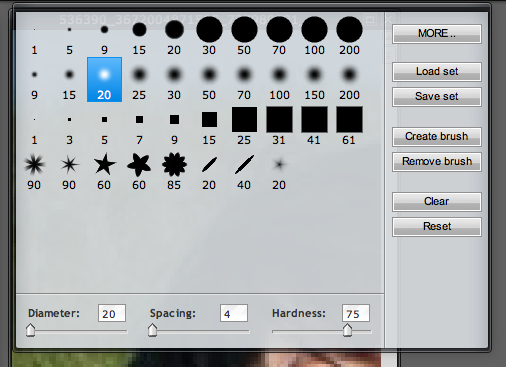
Task: Click the Diameter value field
Action: click(x=112, y=313)
